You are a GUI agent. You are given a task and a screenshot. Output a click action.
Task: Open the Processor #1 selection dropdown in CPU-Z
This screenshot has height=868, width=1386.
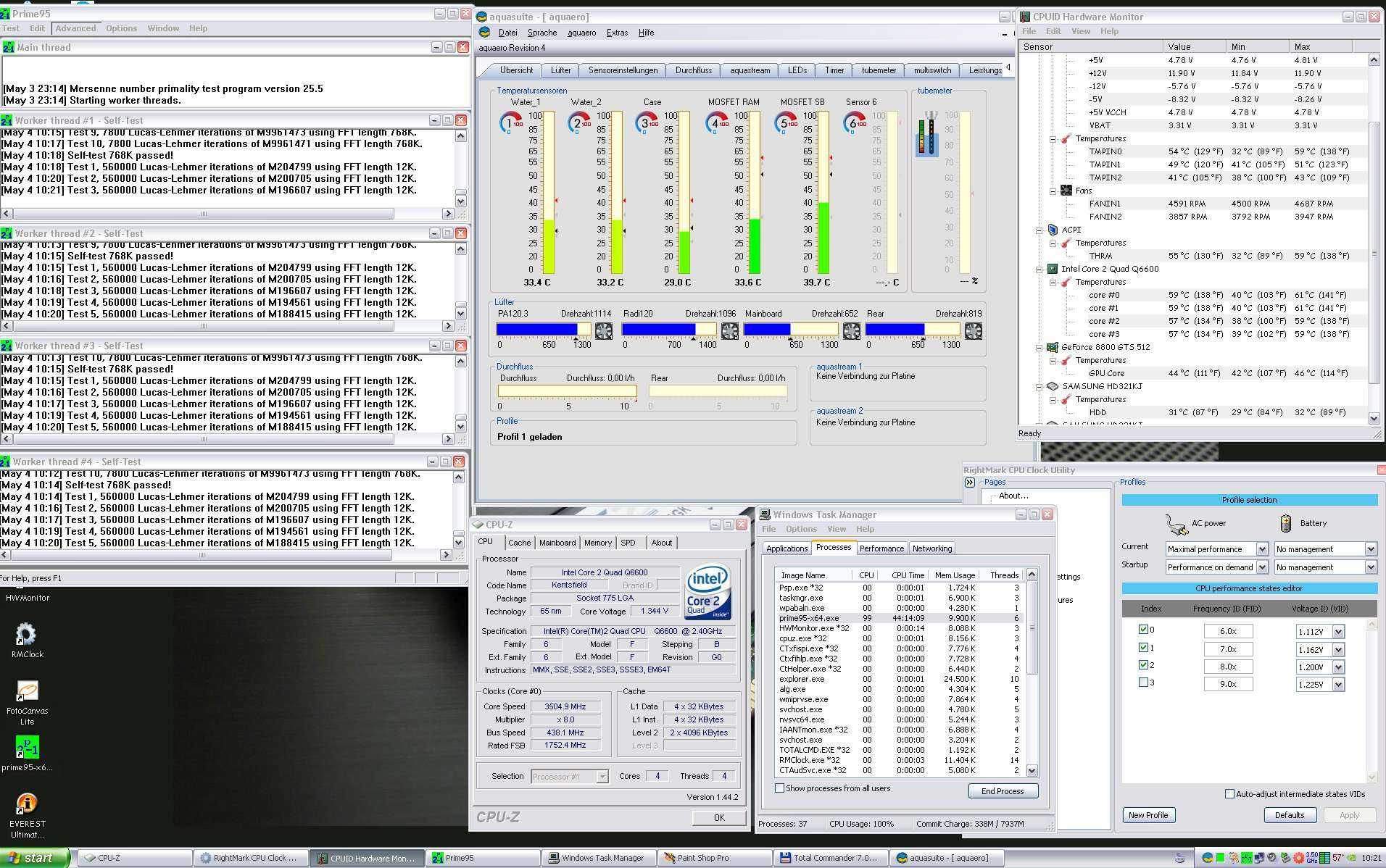pos(602,777)
